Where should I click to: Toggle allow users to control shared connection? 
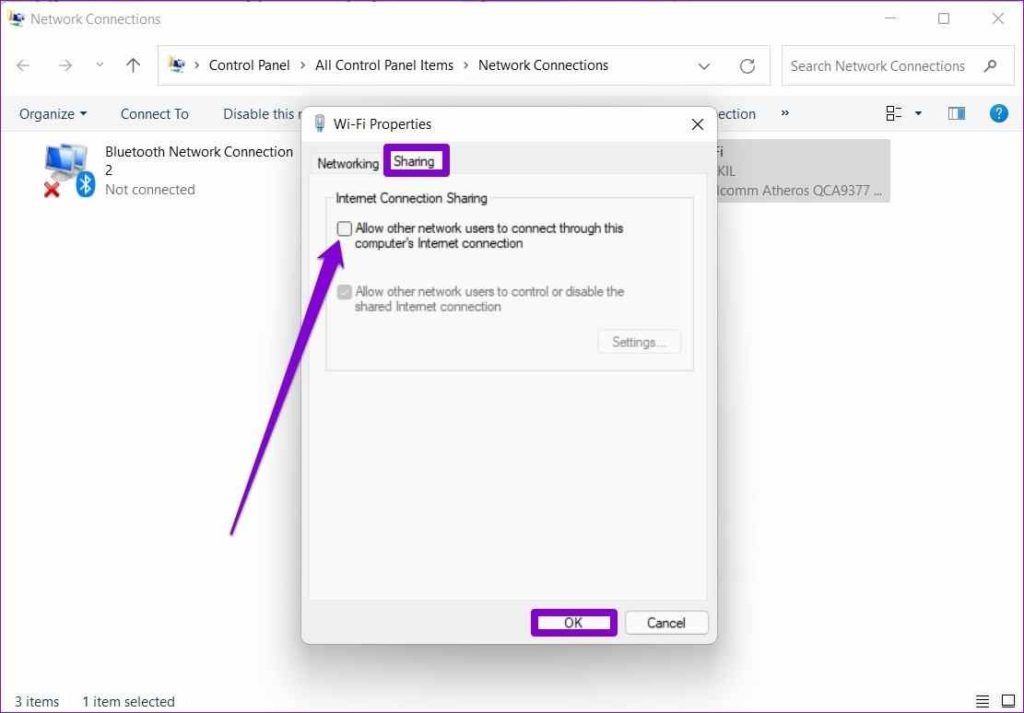pos(344,292)
